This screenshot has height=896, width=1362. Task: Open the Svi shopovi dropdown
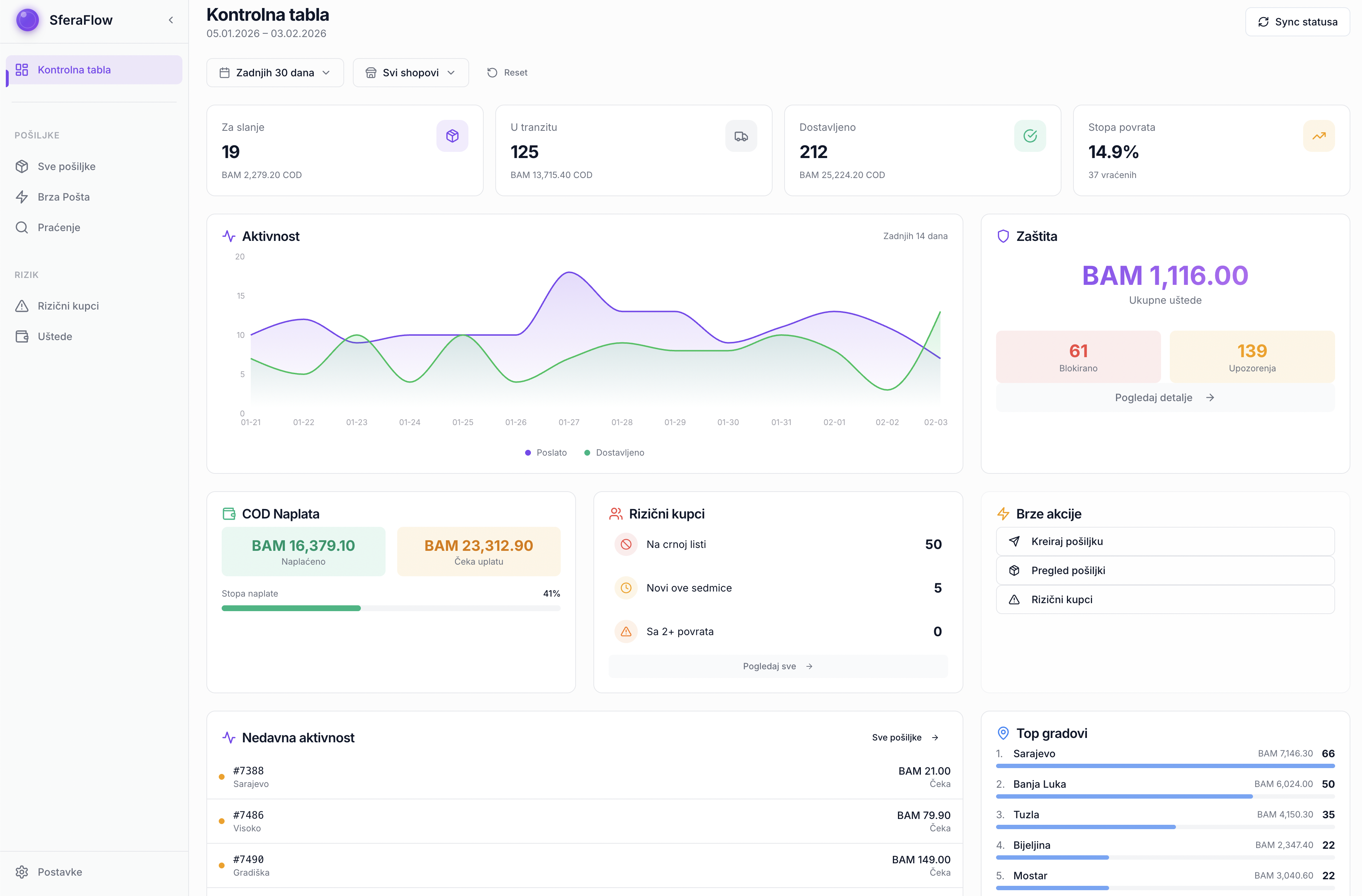(410, 72)
